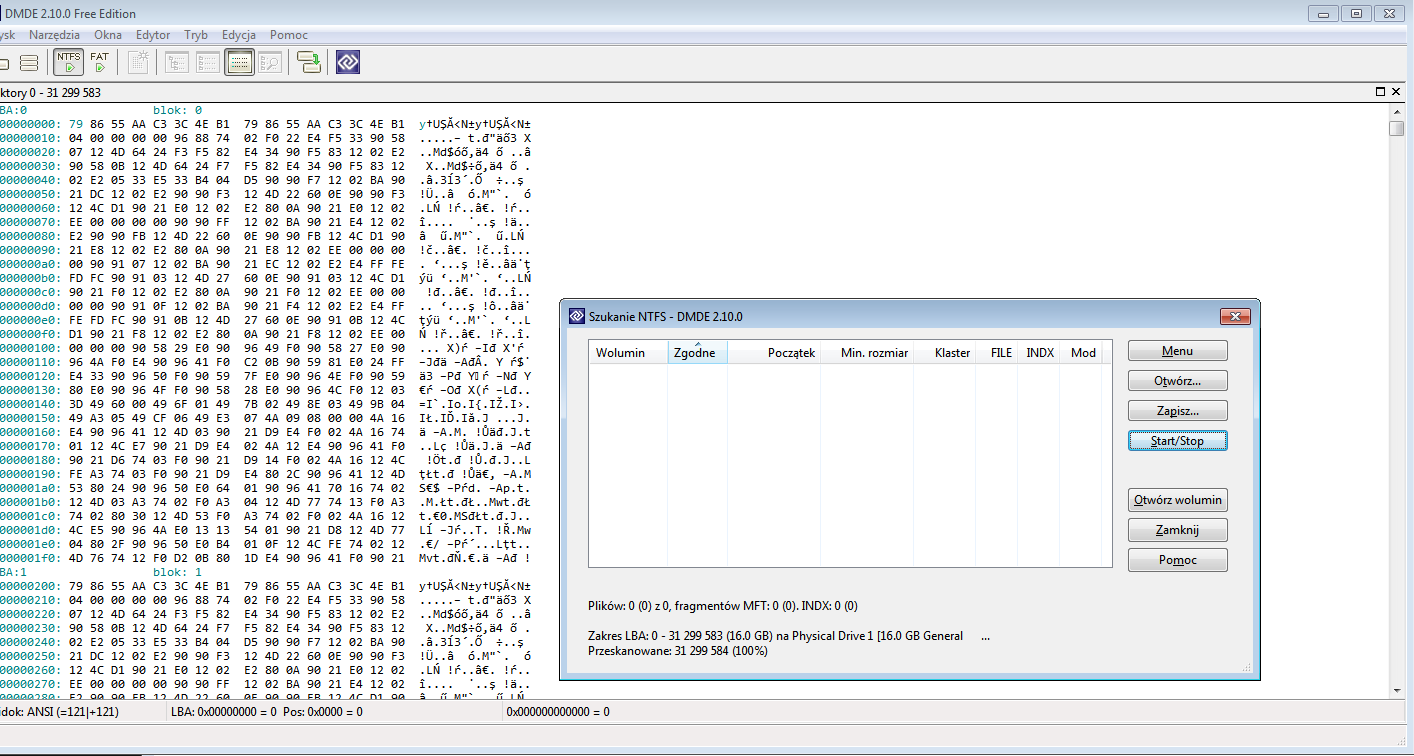Click offset row 00000010 in hex editor
1414x756 pixels.
click(x=265, y=138)
